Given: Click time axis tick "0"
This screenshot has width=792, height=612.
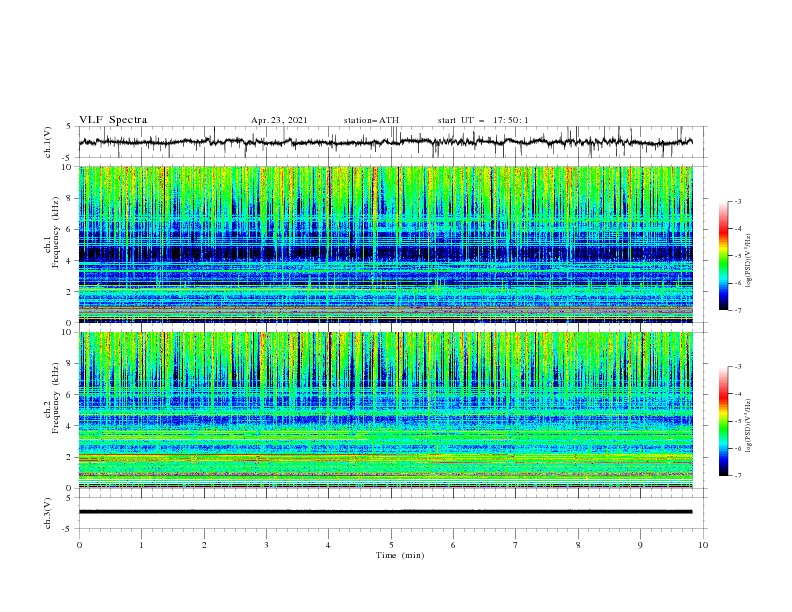Looking at the screenshot, I should 79,545.
